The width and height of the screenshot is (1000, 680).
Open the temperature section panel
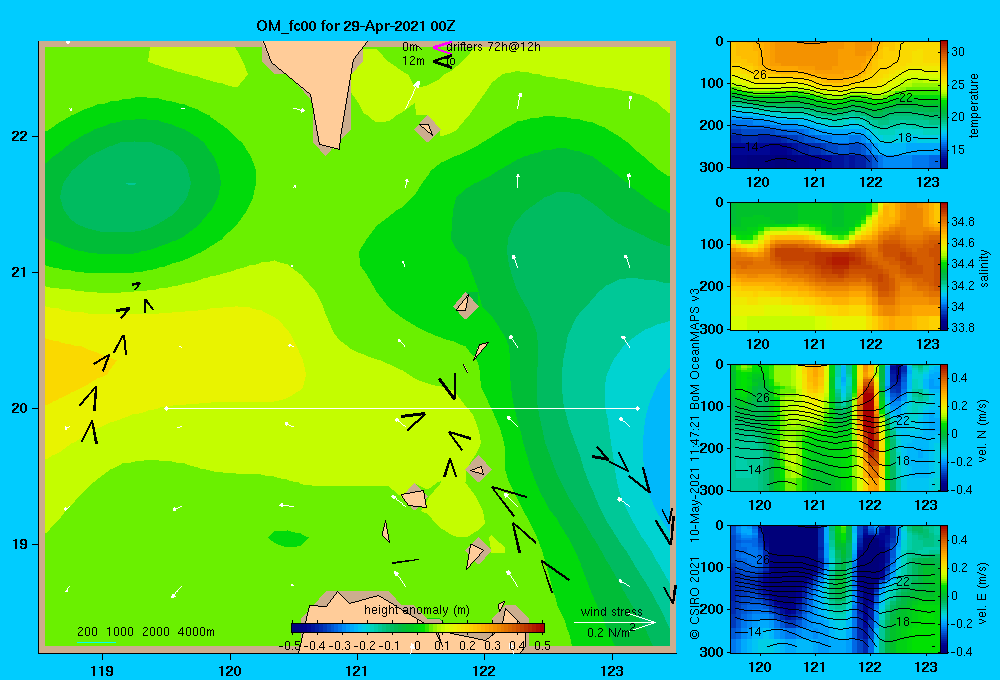click(834, 105)
